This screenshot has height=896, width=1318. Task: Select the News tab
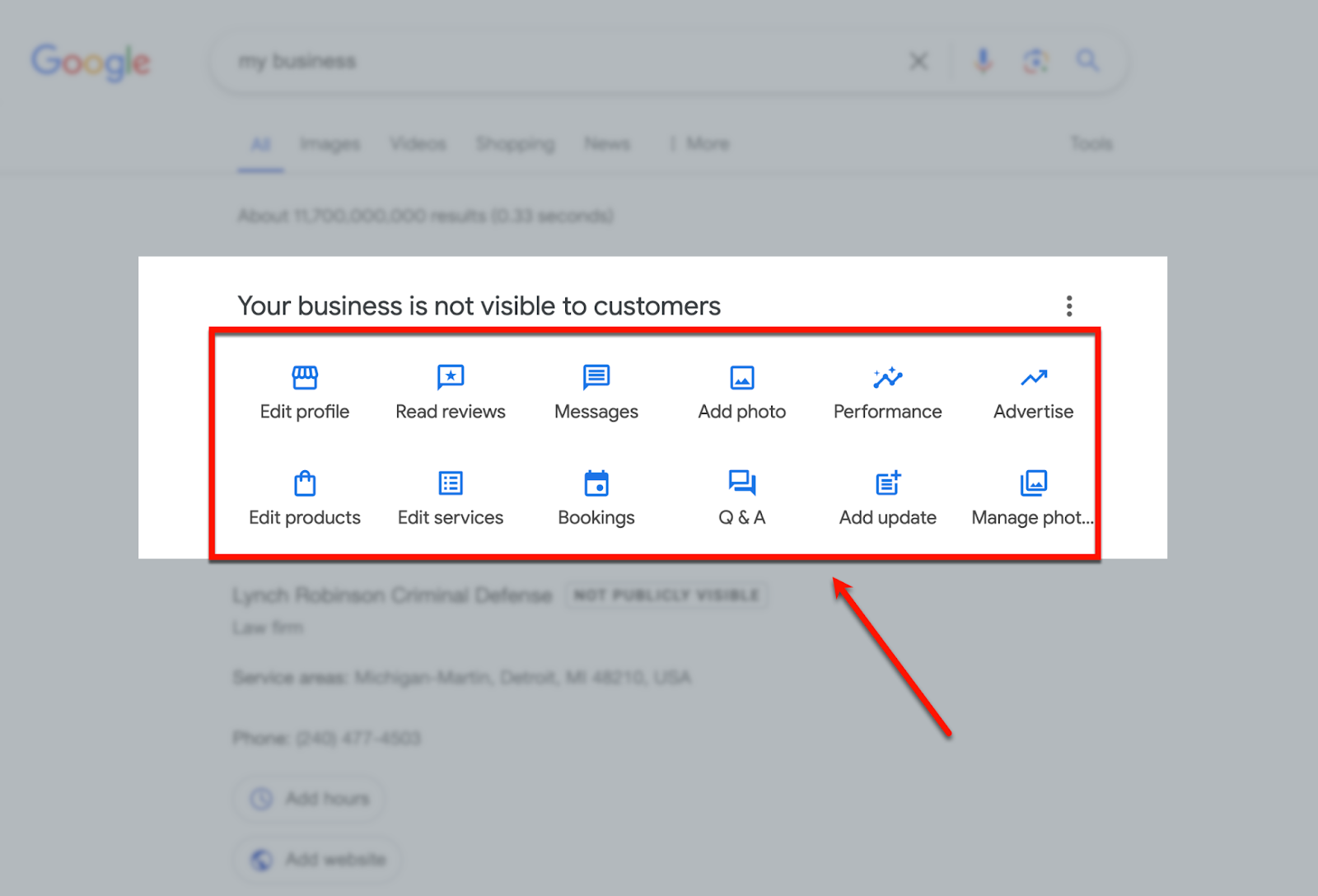coord(607,143)
